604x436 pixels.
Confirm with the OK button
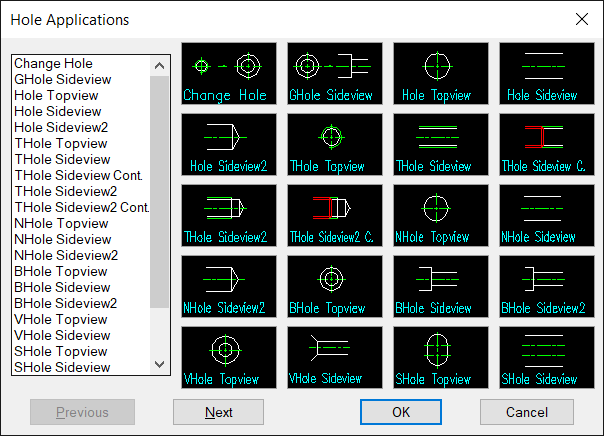[x=401, y=412]
